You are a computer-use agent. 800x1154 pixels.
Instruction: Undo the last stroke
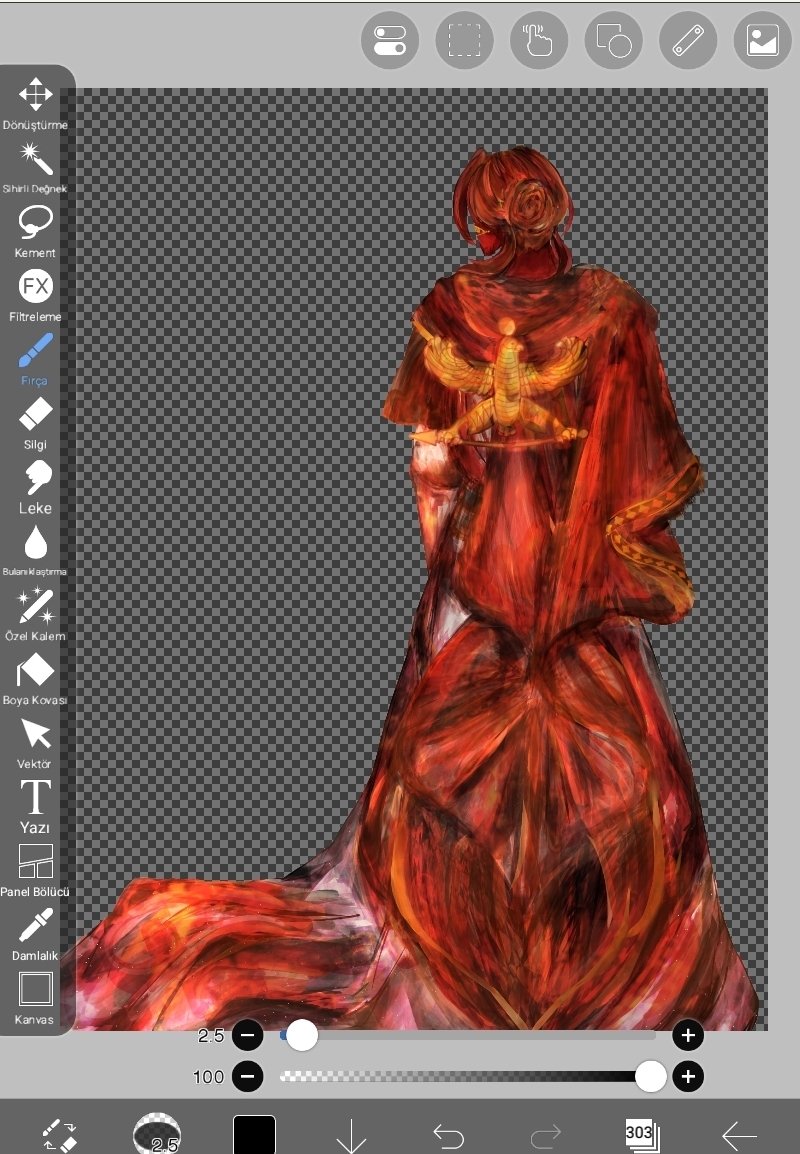click(x=448, y=1136)
